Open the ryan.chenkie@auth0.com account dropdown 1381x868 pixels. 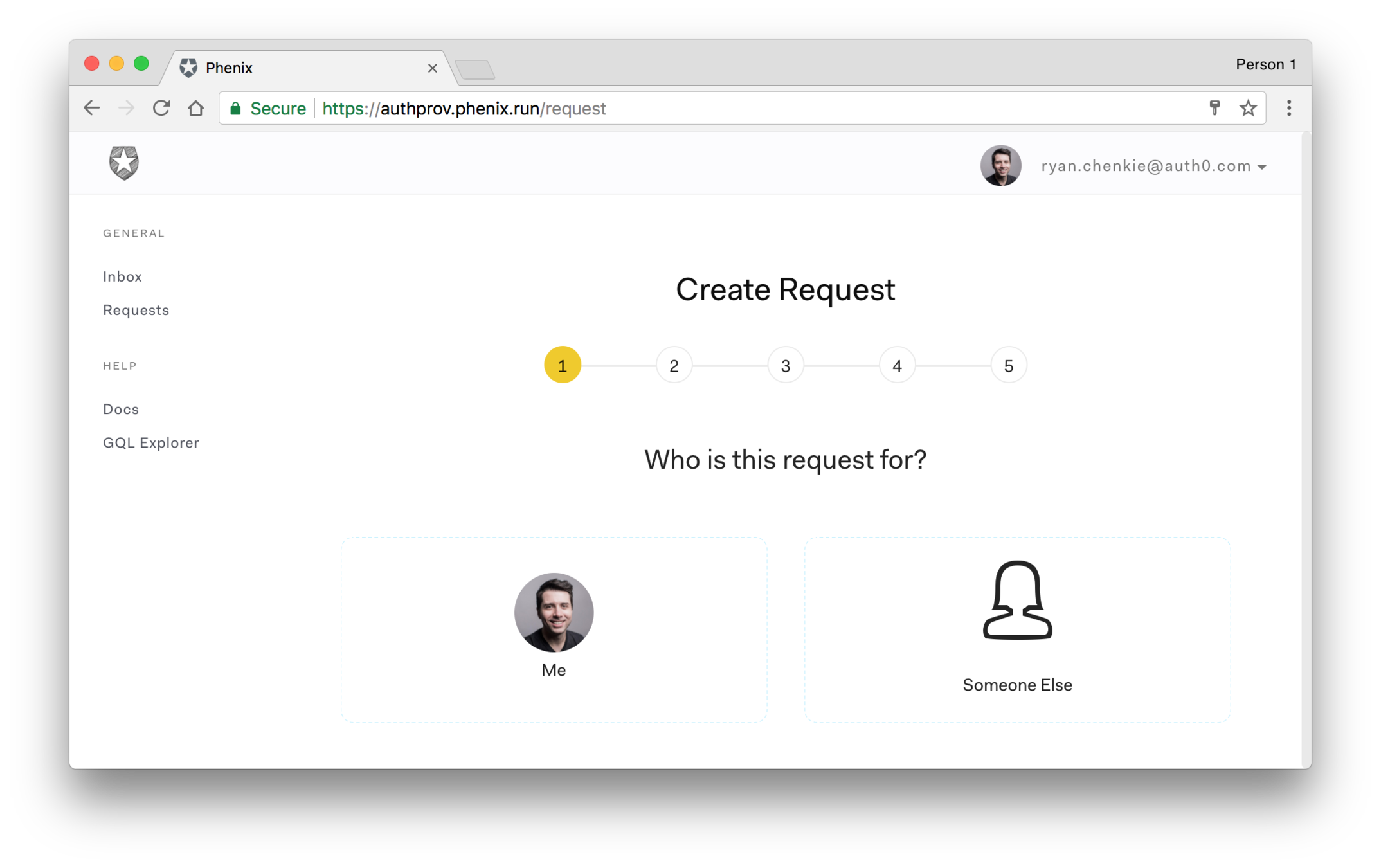pos(1153,167)
